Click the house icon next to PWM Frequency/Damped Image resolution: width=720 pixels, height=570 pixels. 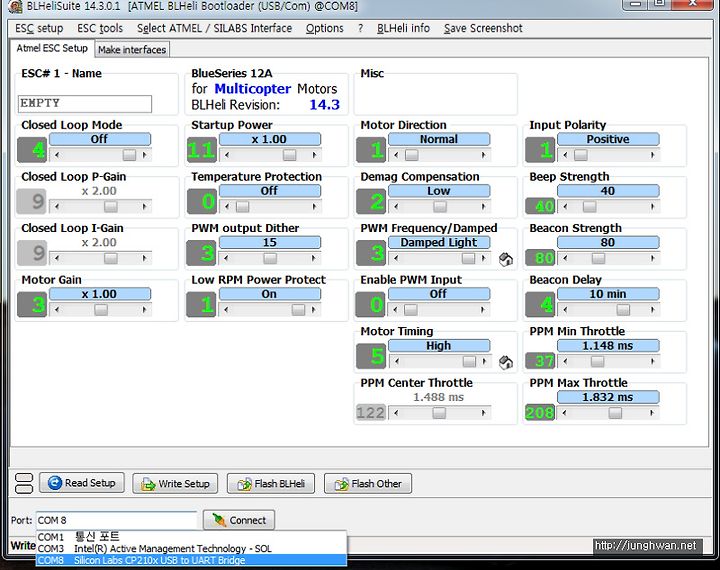(x=506, y=260)
